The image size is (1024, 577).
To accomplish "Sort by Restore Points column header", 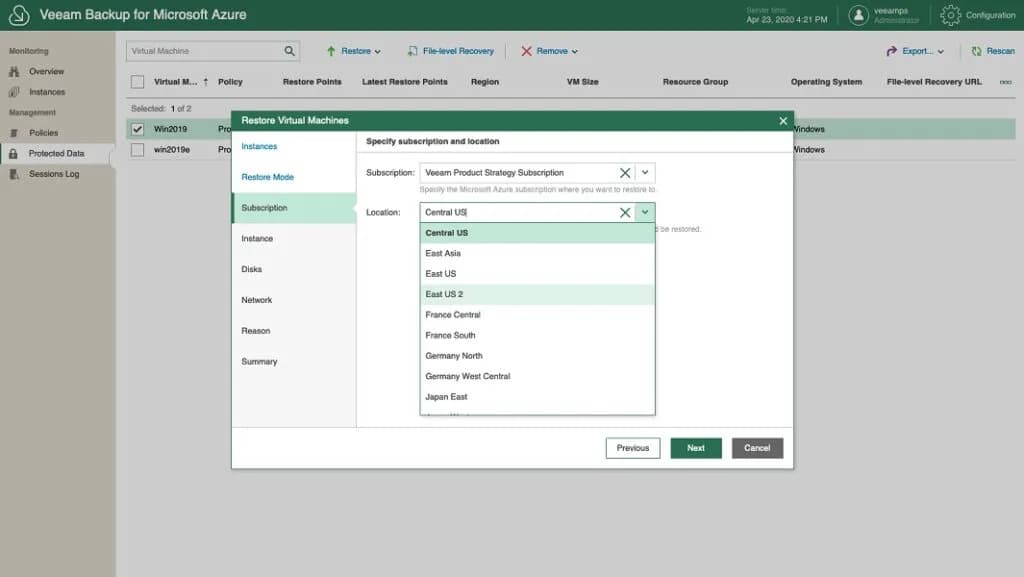I will coord(312,82).
